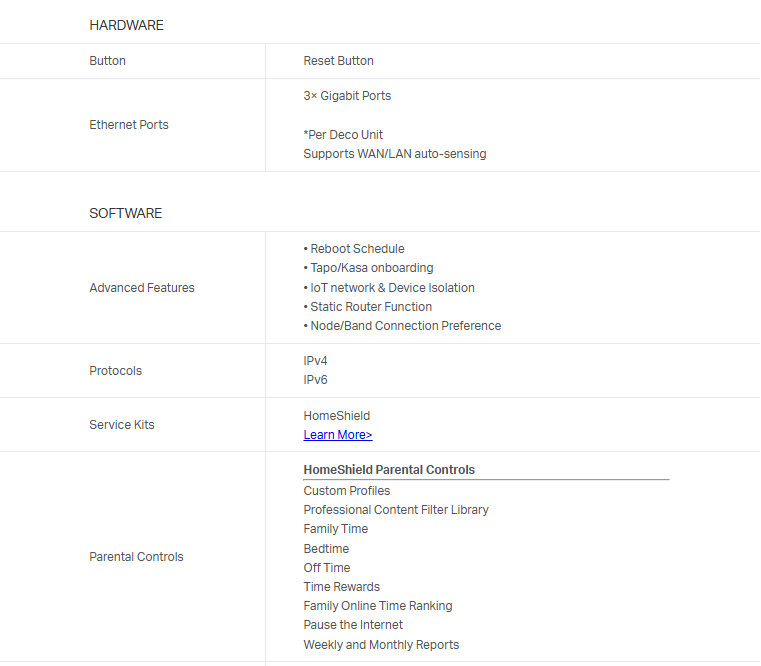Viewport: 761px width, 666px height.
Task: Click the IPv6 protocol text
Action: (x=315, y=380)
